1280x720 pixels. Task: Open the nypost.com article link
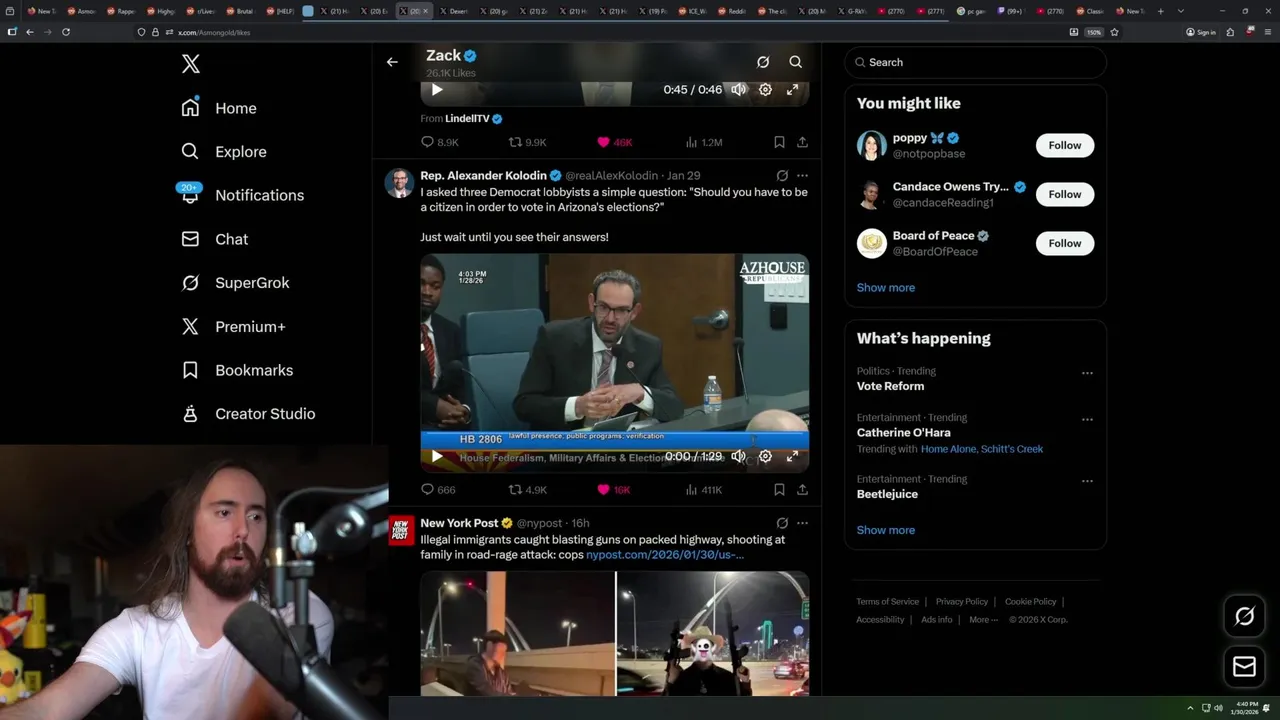click(665, 555)
